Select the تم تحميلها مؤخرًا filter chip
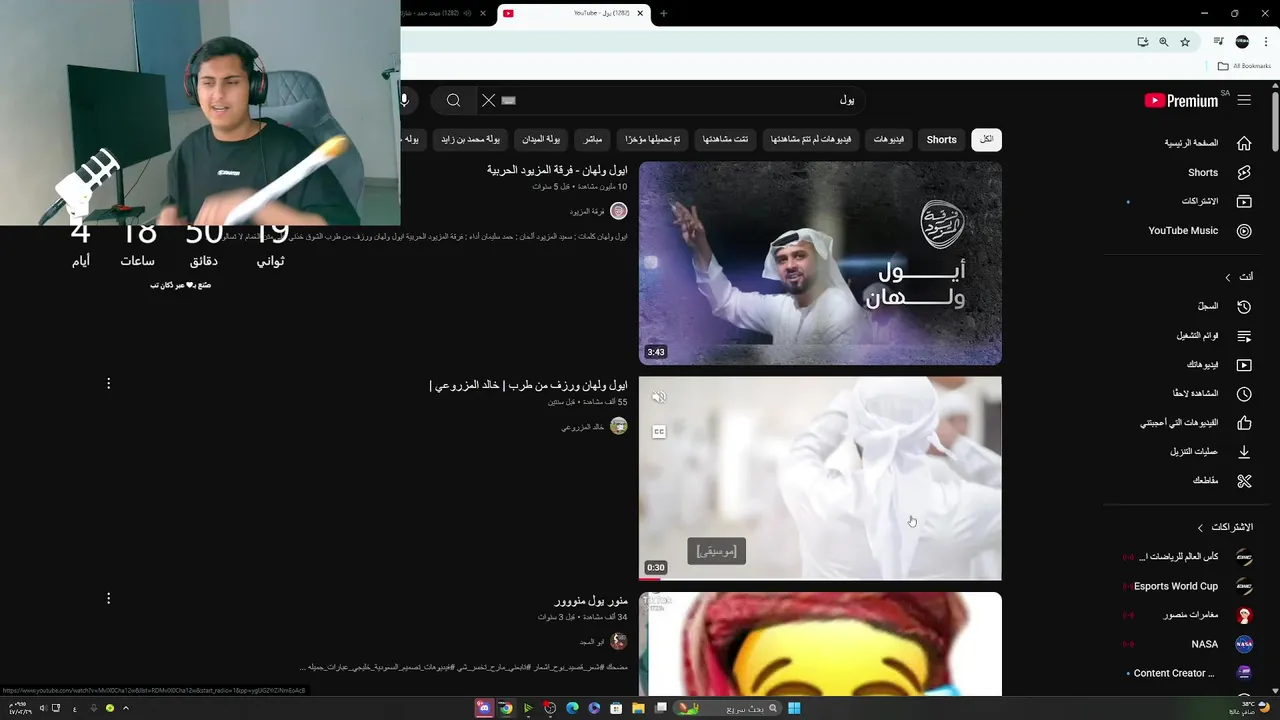The width and height of the screenshot is (1280, 720). (652, 139)
